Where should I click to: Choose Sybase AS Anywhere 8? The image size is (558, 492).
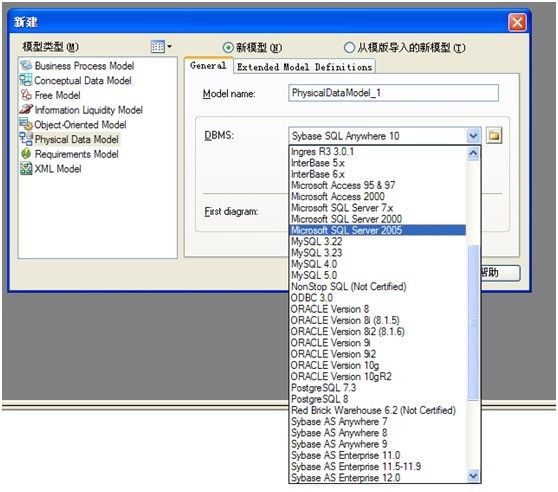378,433
